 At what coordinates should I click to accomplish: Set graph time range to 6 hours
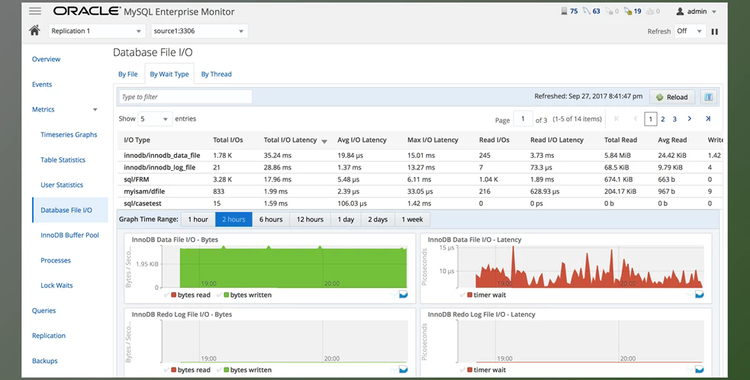click(271, 219)
